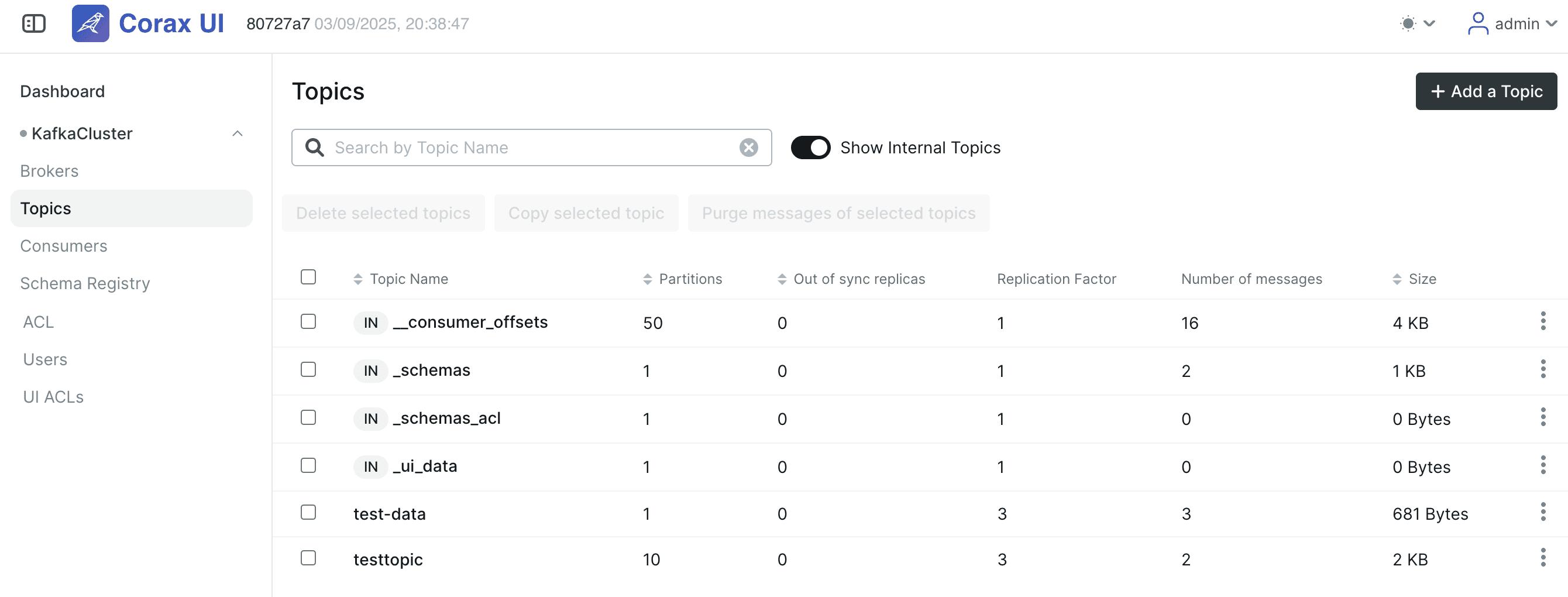
Task: Open actions menu for _schemas row
Action: coord(1542,369)
